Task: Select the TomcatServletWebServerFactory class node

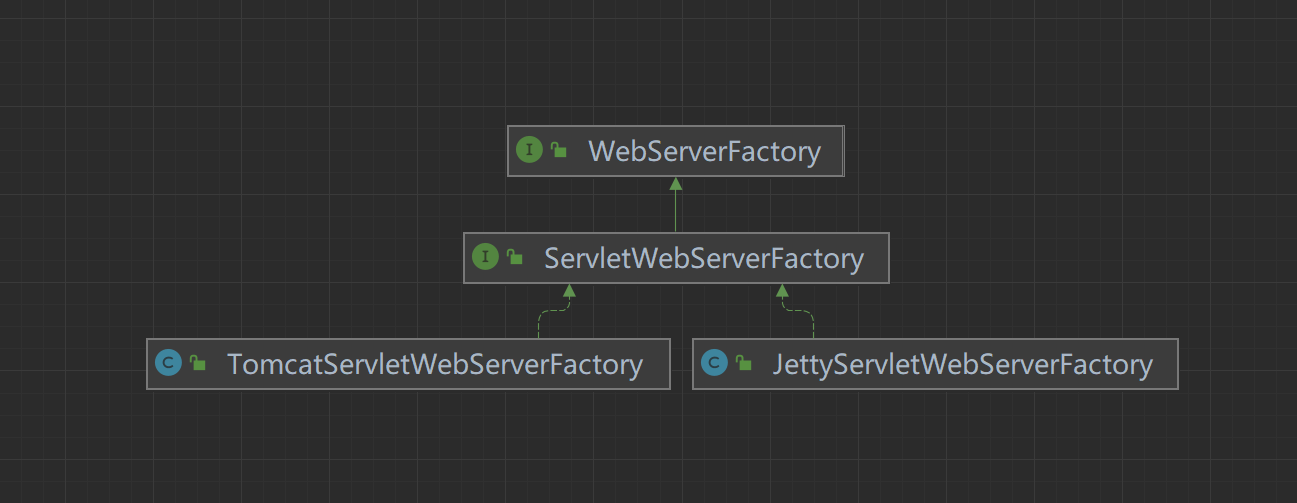Action: click(408, 364)
